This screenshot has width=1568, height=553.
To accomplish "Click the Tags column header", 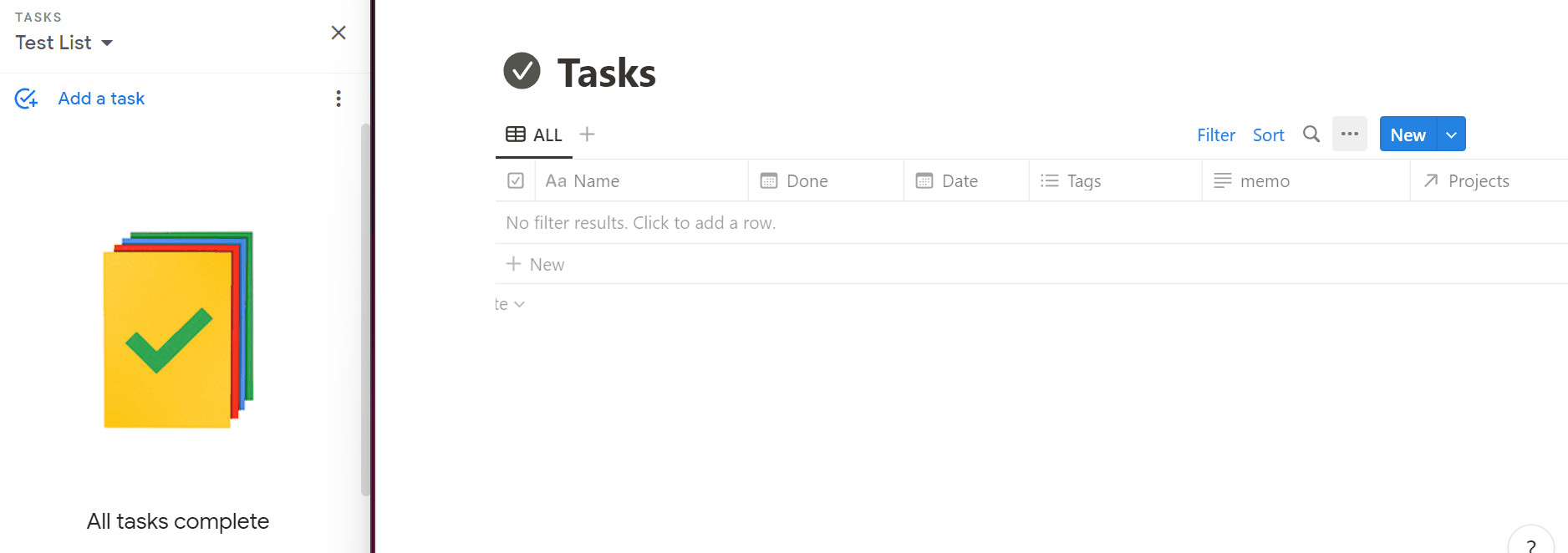I will 1083,180.
